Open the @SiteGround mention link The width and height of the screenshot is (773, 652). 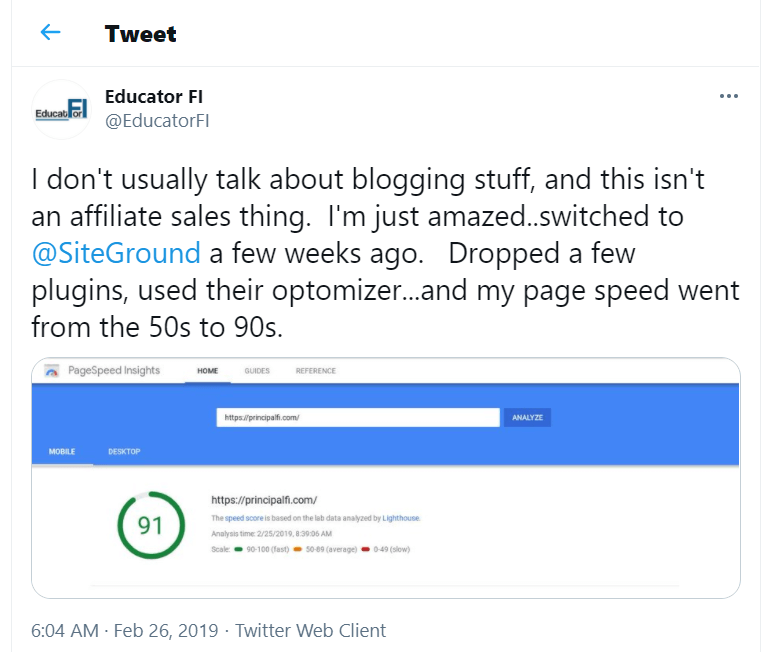(116, 253)
